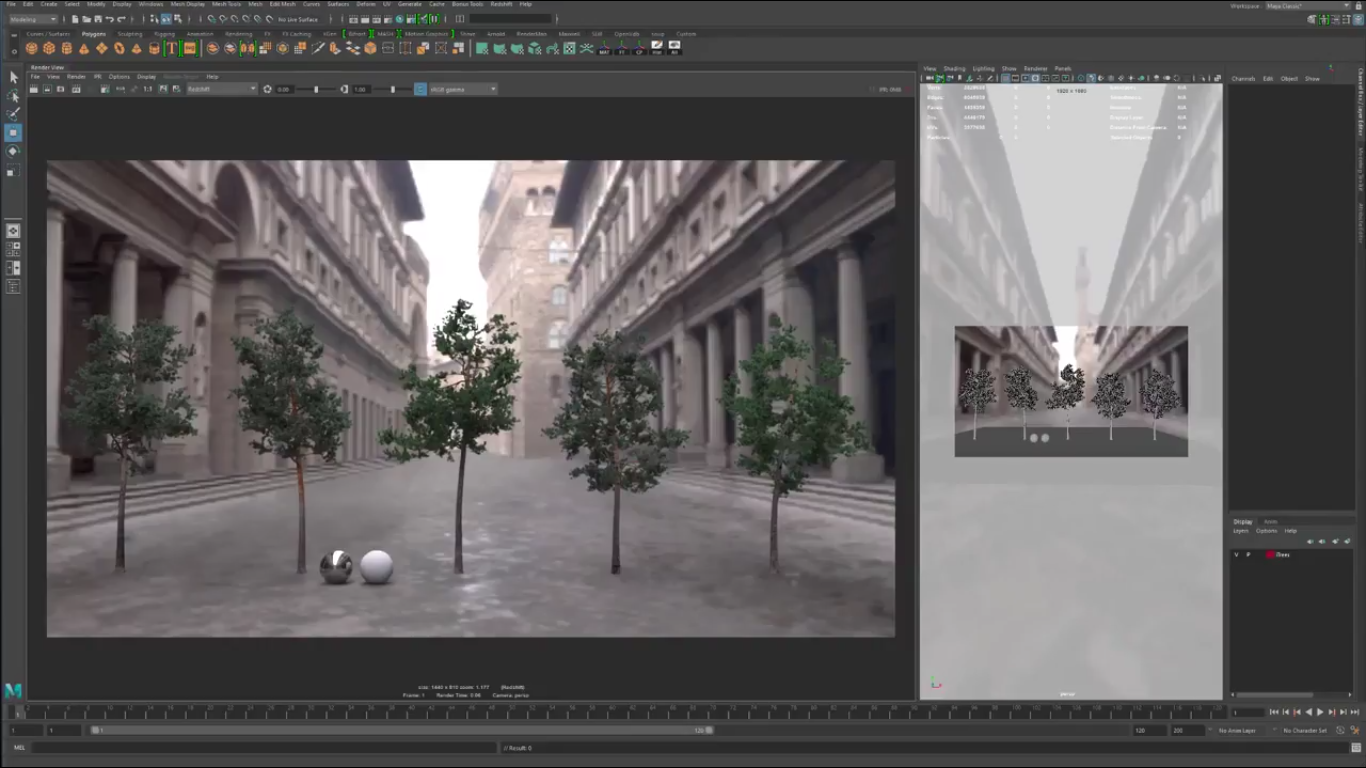Toggle Auto Keyframe button
The height and width of the screenshot is (768, 1366).
pyautogui.click(x=1339, y=730)
